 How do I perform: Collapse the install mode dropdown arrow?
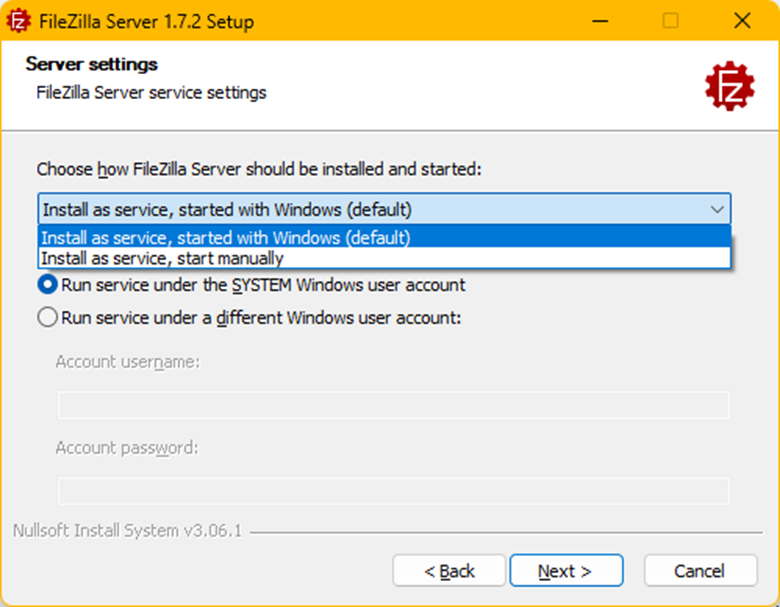[x=717, y=209]
